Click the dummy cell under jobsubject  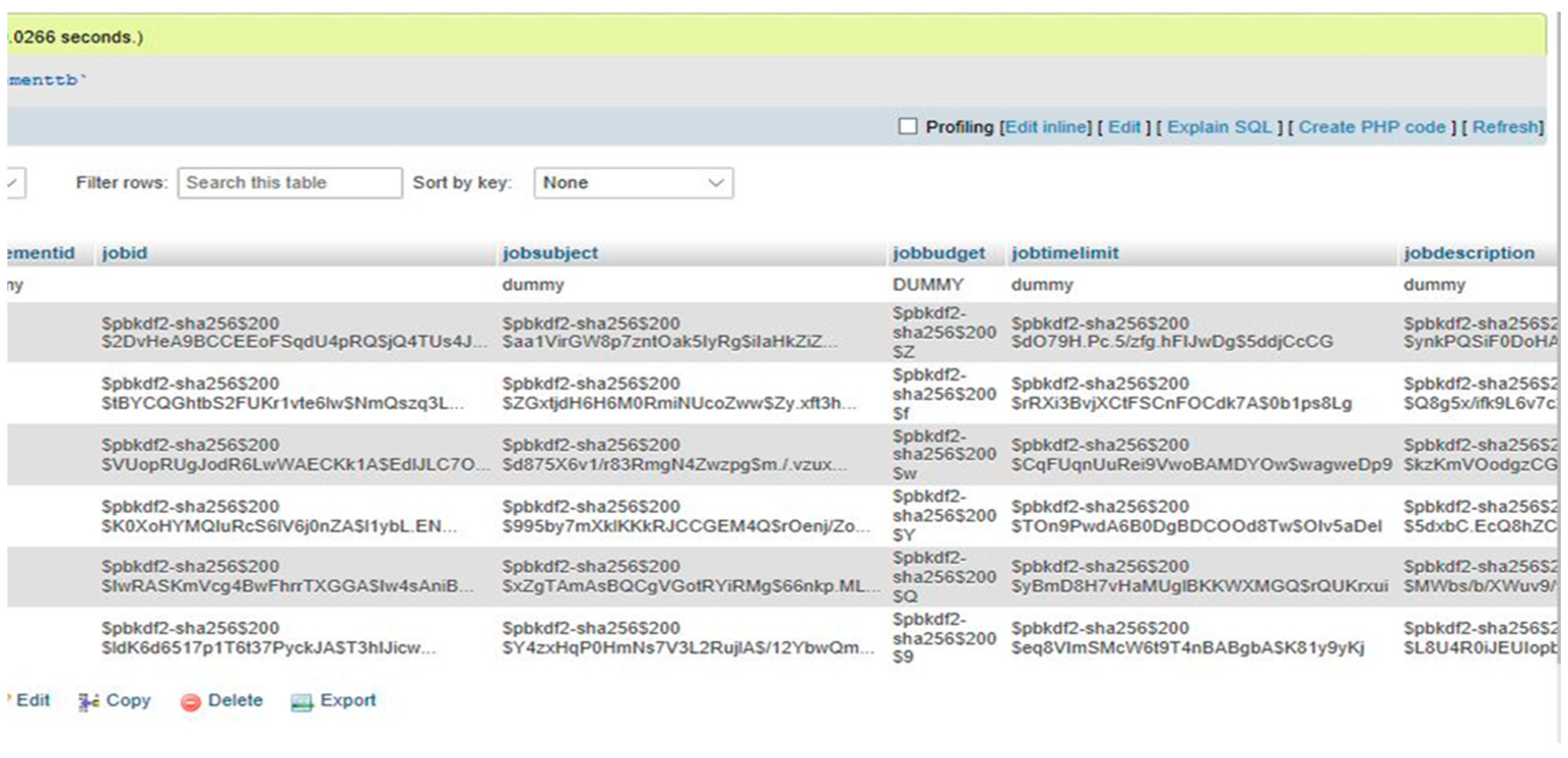click(x=533, y=284)
